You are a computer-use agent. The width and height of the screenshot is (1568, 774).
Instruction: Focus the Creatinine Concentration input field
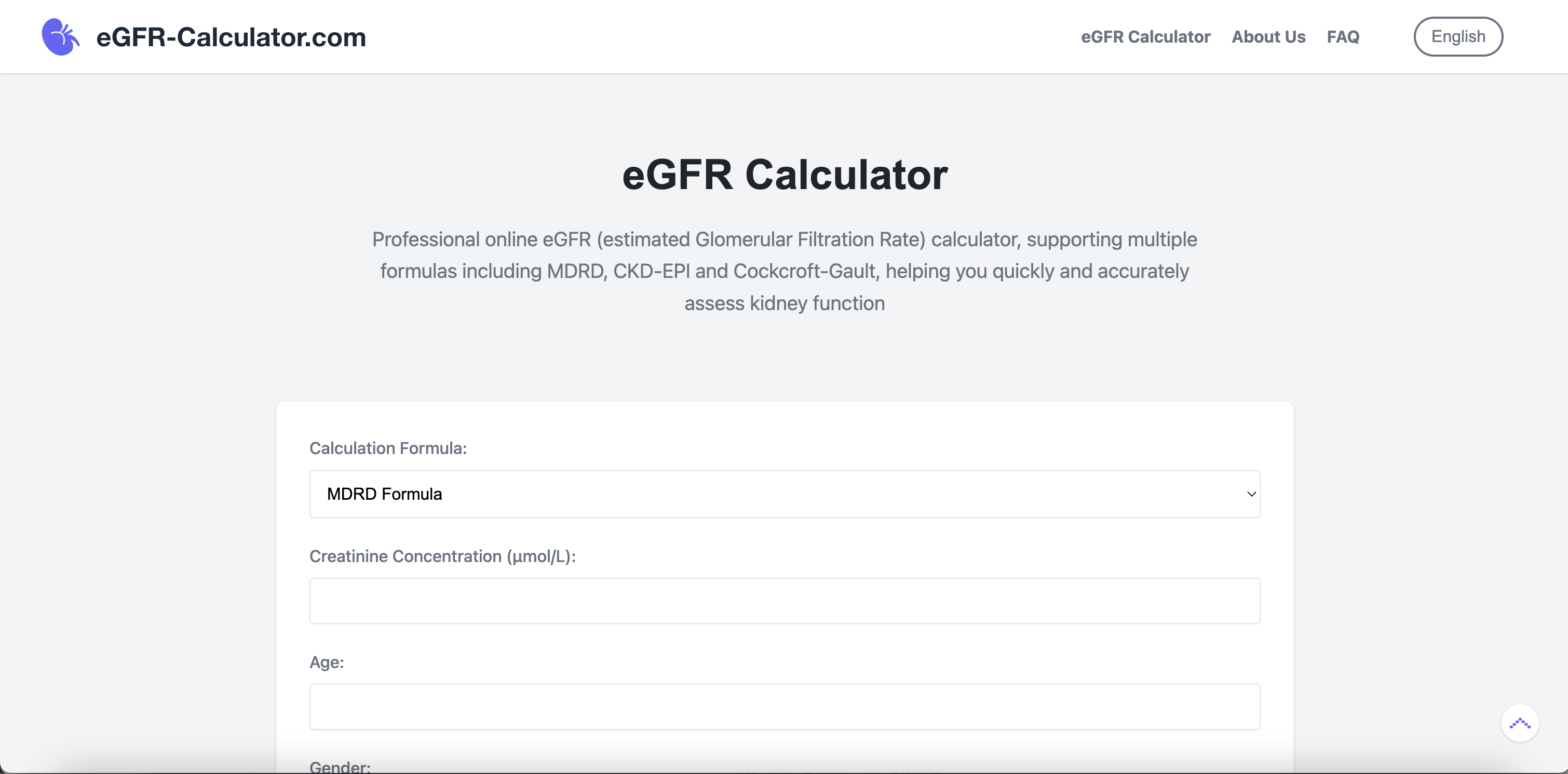click(785, 600)
